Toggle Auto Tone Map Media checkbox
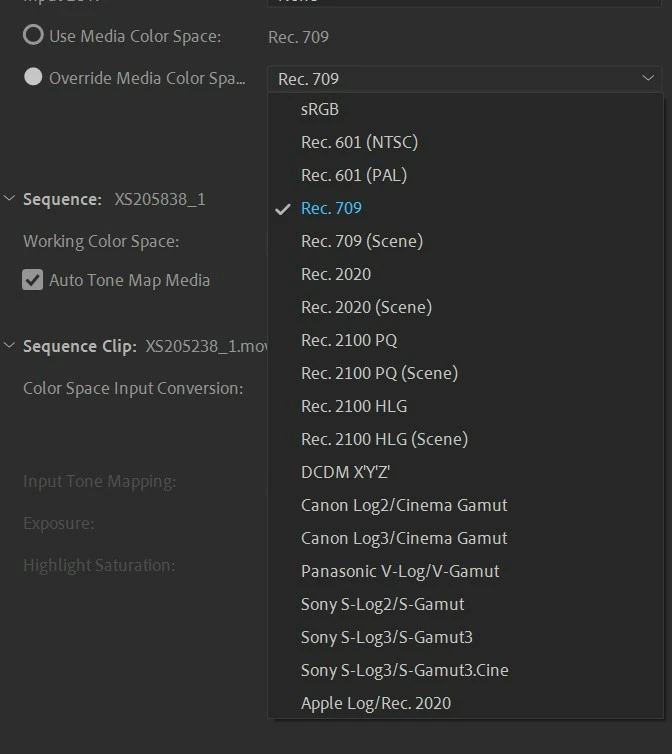The image size is (672, 754). click(32, 280)
